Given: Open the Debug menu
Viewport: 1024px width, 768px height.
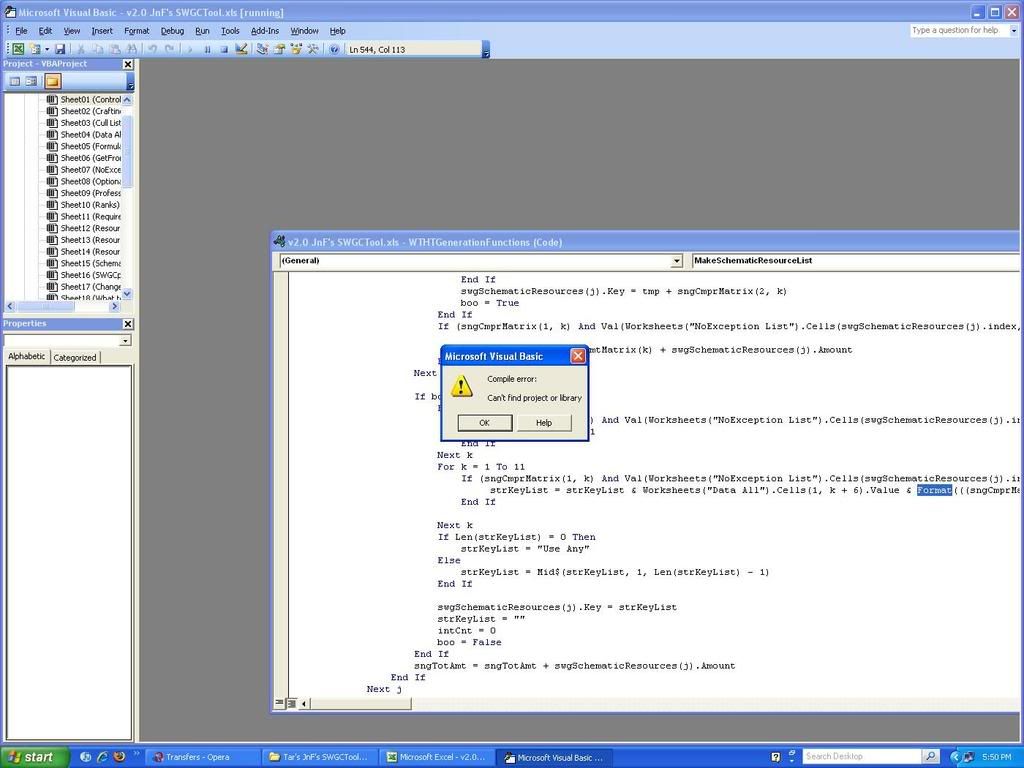Looking at the screenshot, I should (x=172, y=31).
